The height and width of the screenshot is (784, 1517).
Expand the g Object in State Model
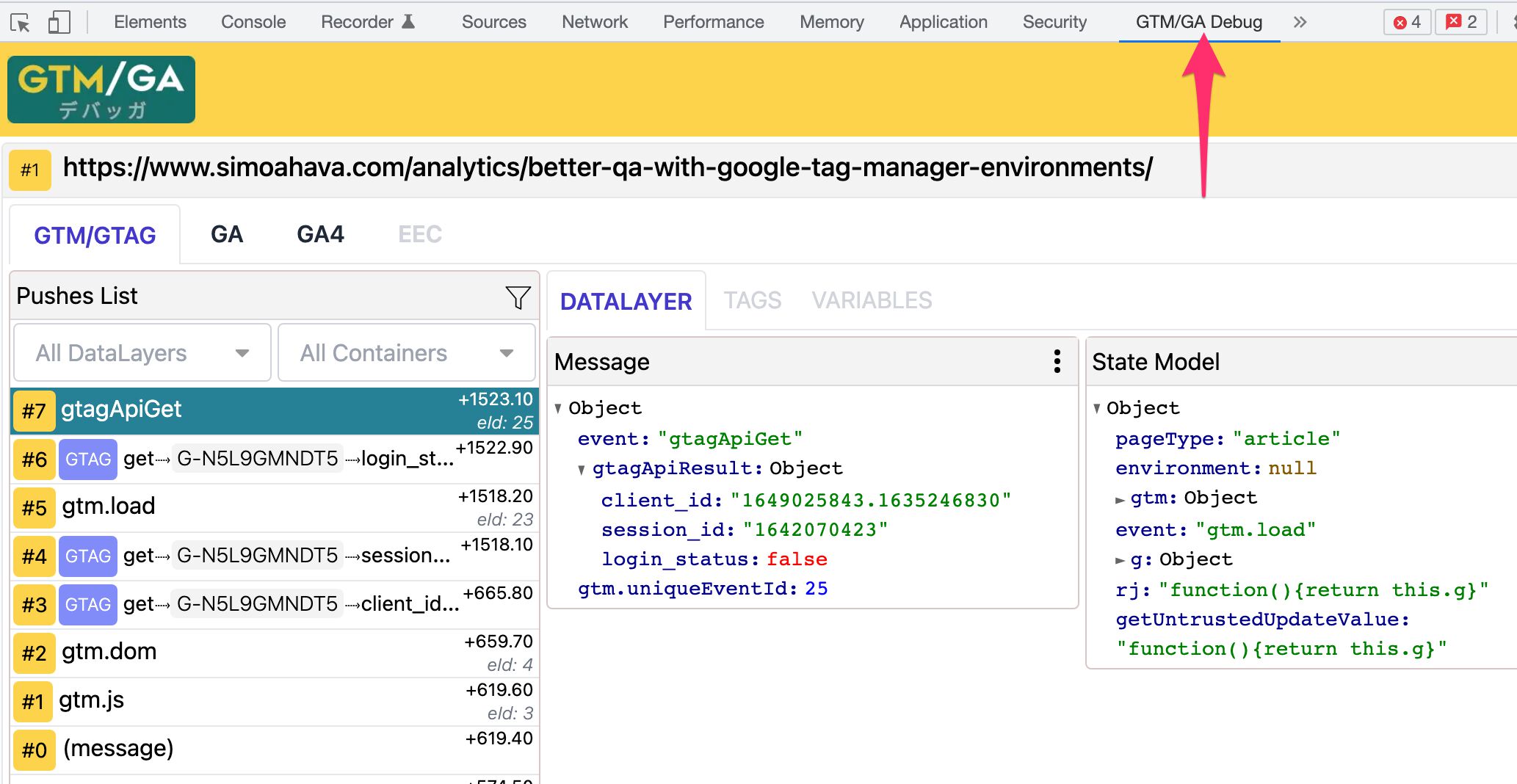1120,559
